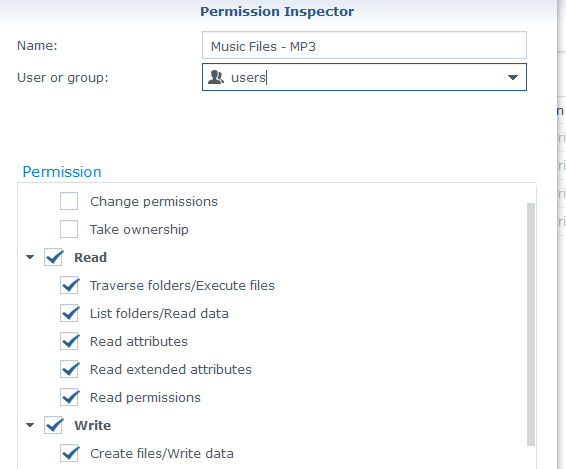Click the users group icon in the combo box

tap(216, 77)
